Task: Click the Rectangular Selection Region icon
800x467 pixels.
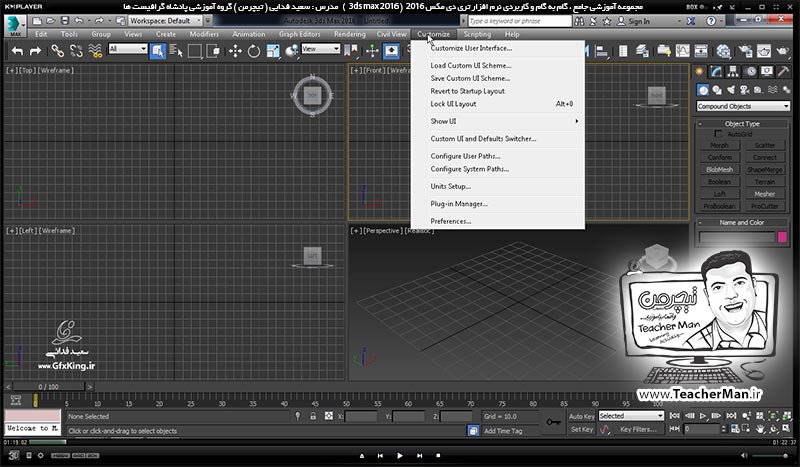Action: (x=194, y=51)
